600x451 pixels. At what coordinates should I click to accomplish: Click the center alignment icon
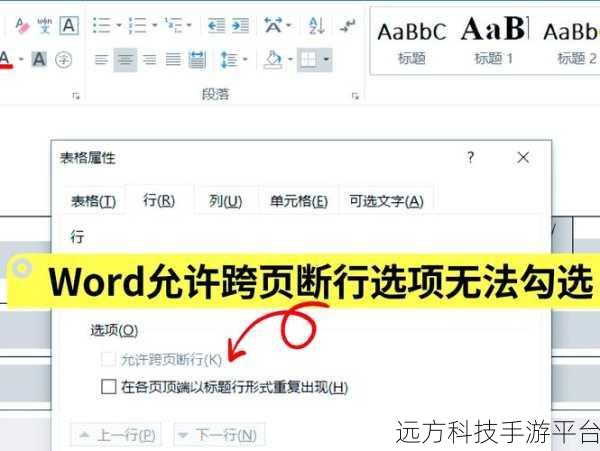126,60
